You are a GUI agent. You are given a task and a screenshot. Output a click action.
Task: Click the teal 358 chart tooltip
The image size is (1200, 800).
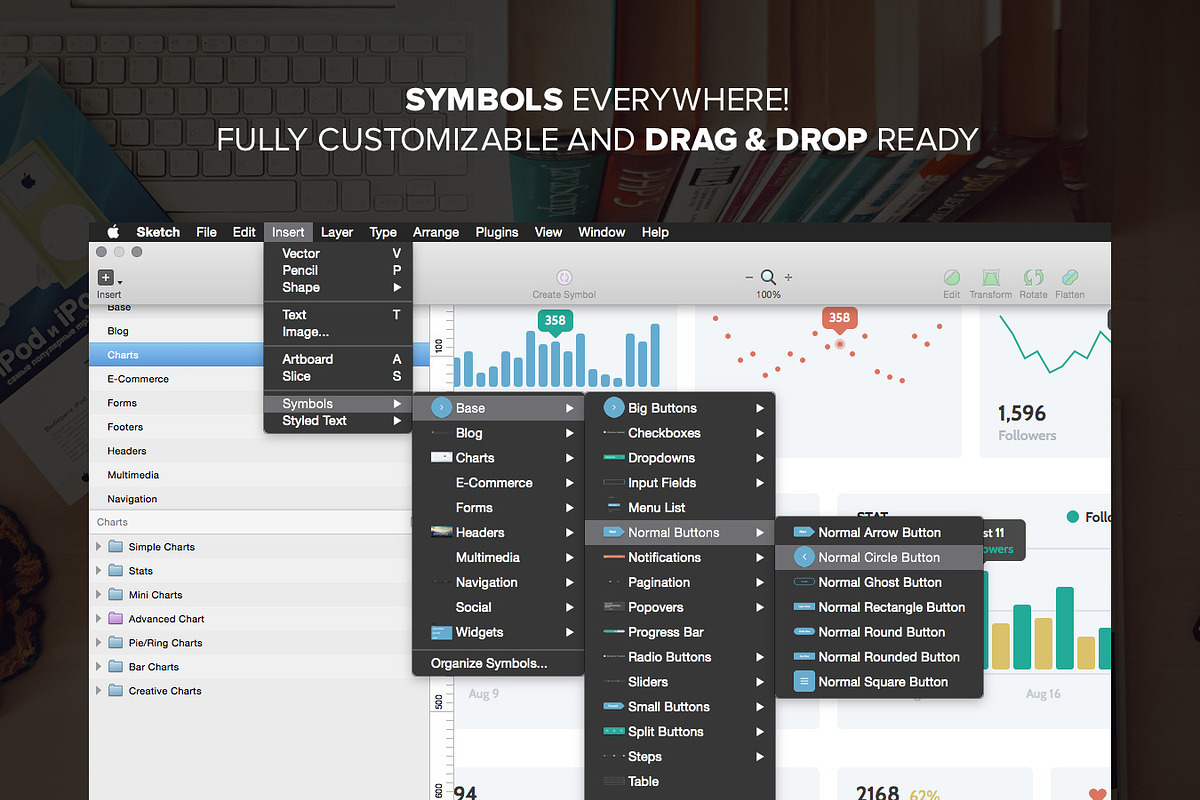555,321
